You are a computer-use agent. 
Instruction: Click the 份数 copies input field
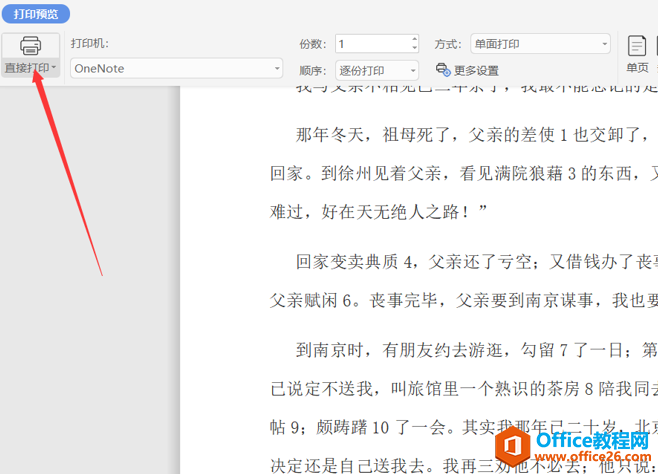point(373,44)
